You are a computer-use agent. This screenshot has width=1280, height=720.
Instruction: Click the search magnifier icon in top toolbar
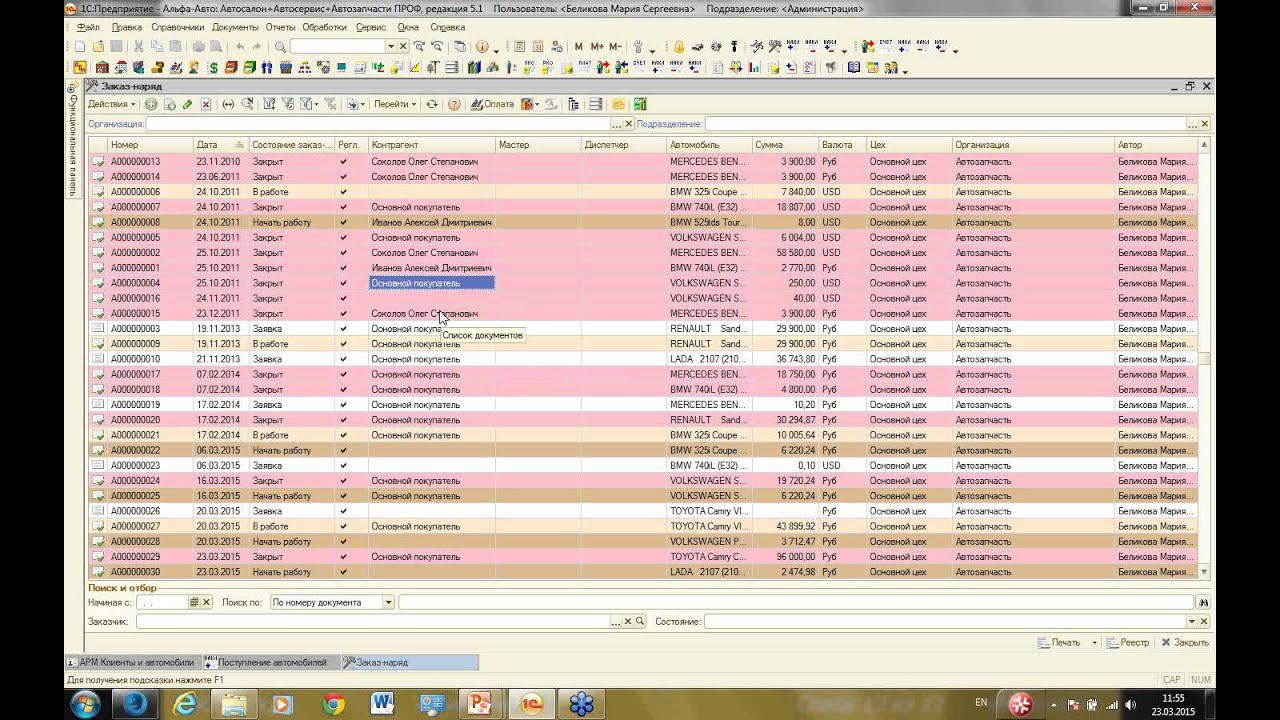click(280, 47)
